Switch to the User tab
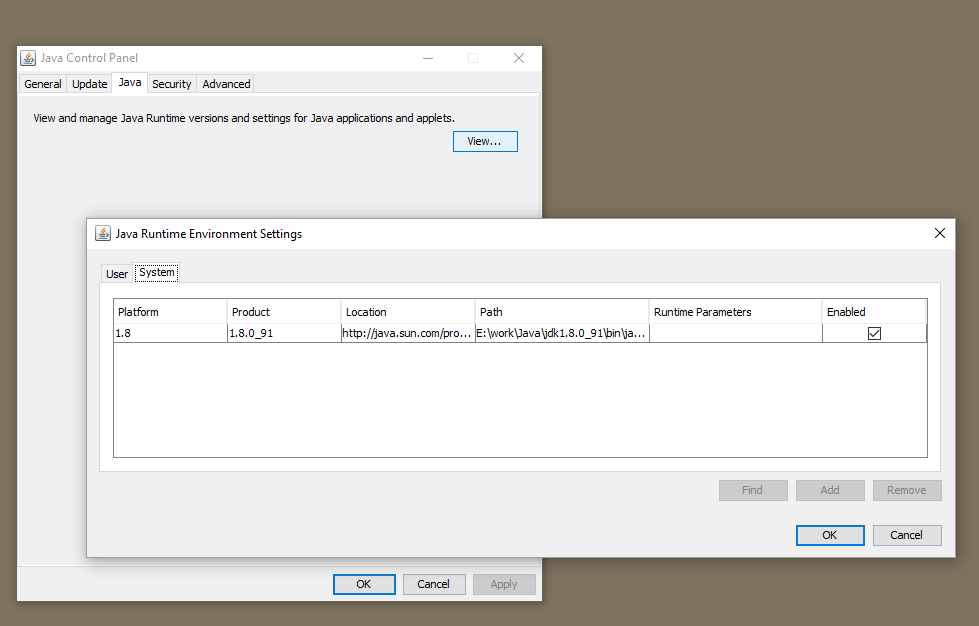The height and width of the screenshot is (626, 979). point(117,273)
